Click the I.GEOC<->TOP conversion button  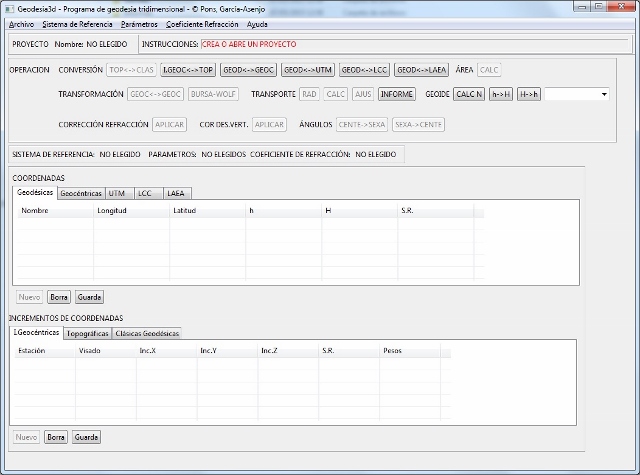pyautogui.click(x=188, y=70)
